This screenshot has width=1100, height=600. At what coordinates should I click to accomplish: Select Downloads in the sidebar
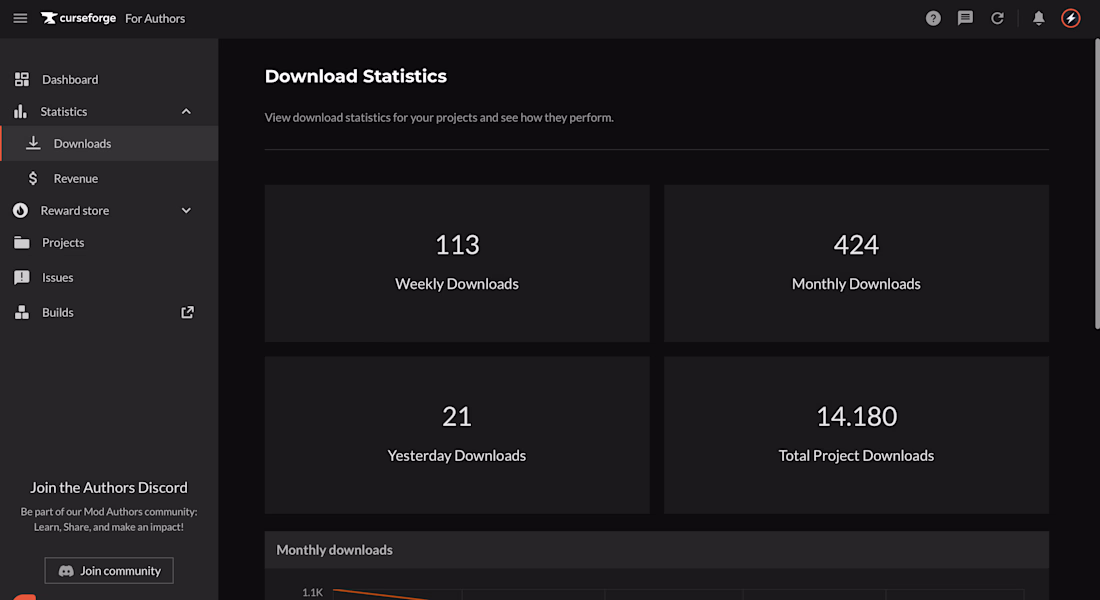click(x=82, y=143)
